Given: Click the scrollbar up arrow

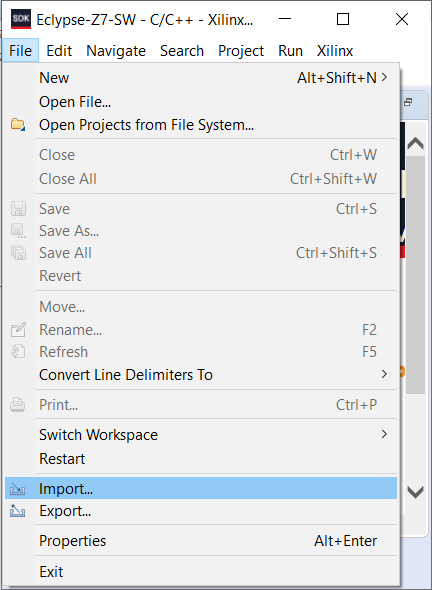Looking at the screenshot, I should tap(415, 143).
